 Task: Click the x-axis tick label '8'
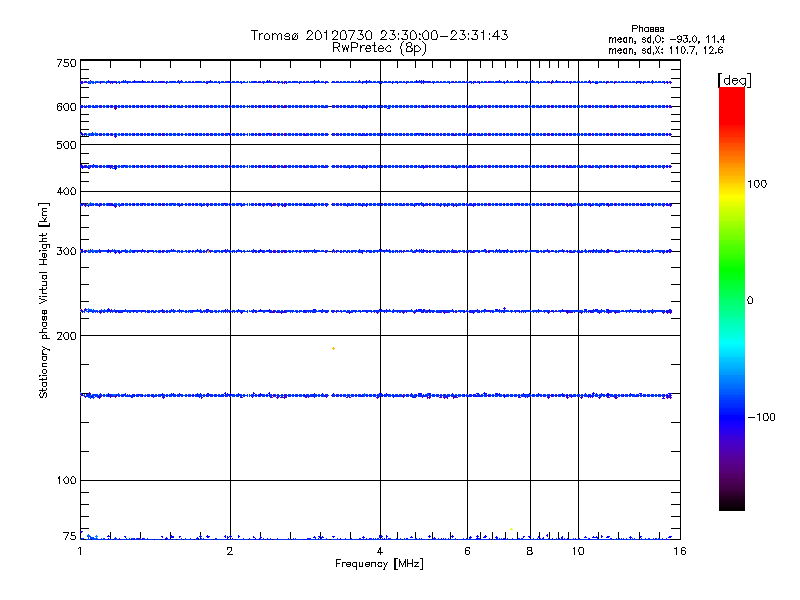[x=530, y=551]
